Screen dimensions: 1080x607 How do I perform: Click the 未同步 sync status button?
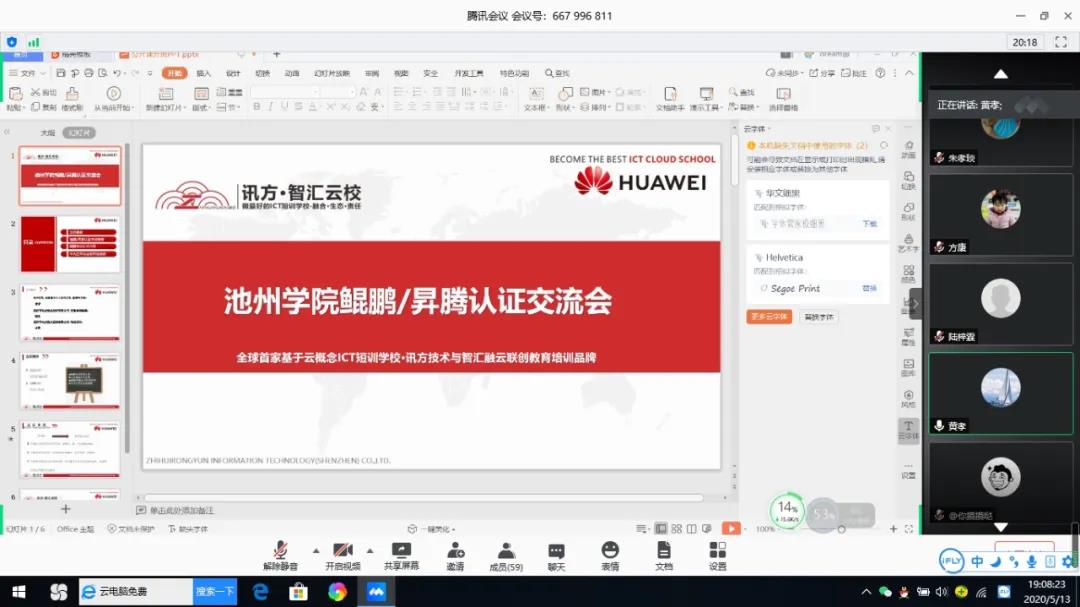pos(784,73)
